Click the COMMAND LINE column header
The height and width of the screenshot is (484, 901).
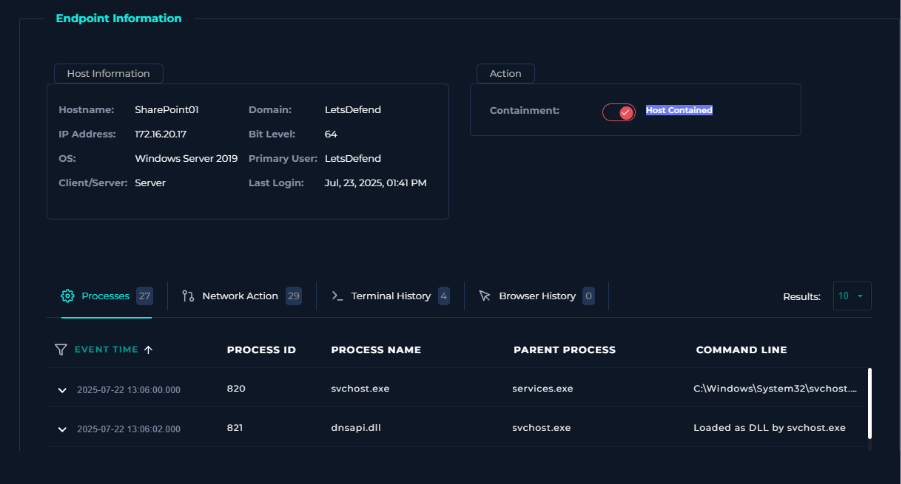tap(741, 349)
